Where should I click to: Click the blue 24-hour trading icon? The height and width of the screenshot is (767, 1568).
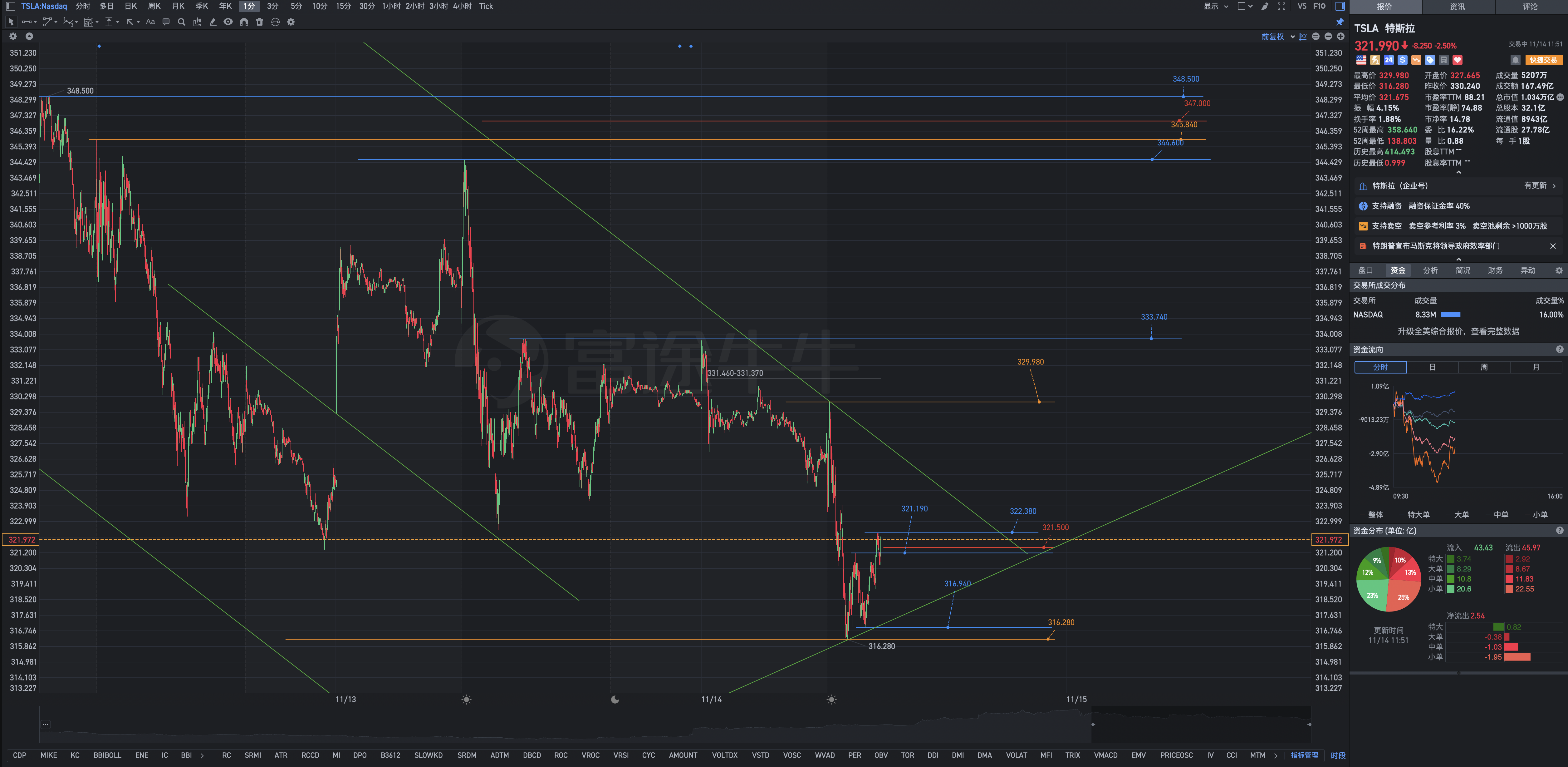tap(1389, 60)
